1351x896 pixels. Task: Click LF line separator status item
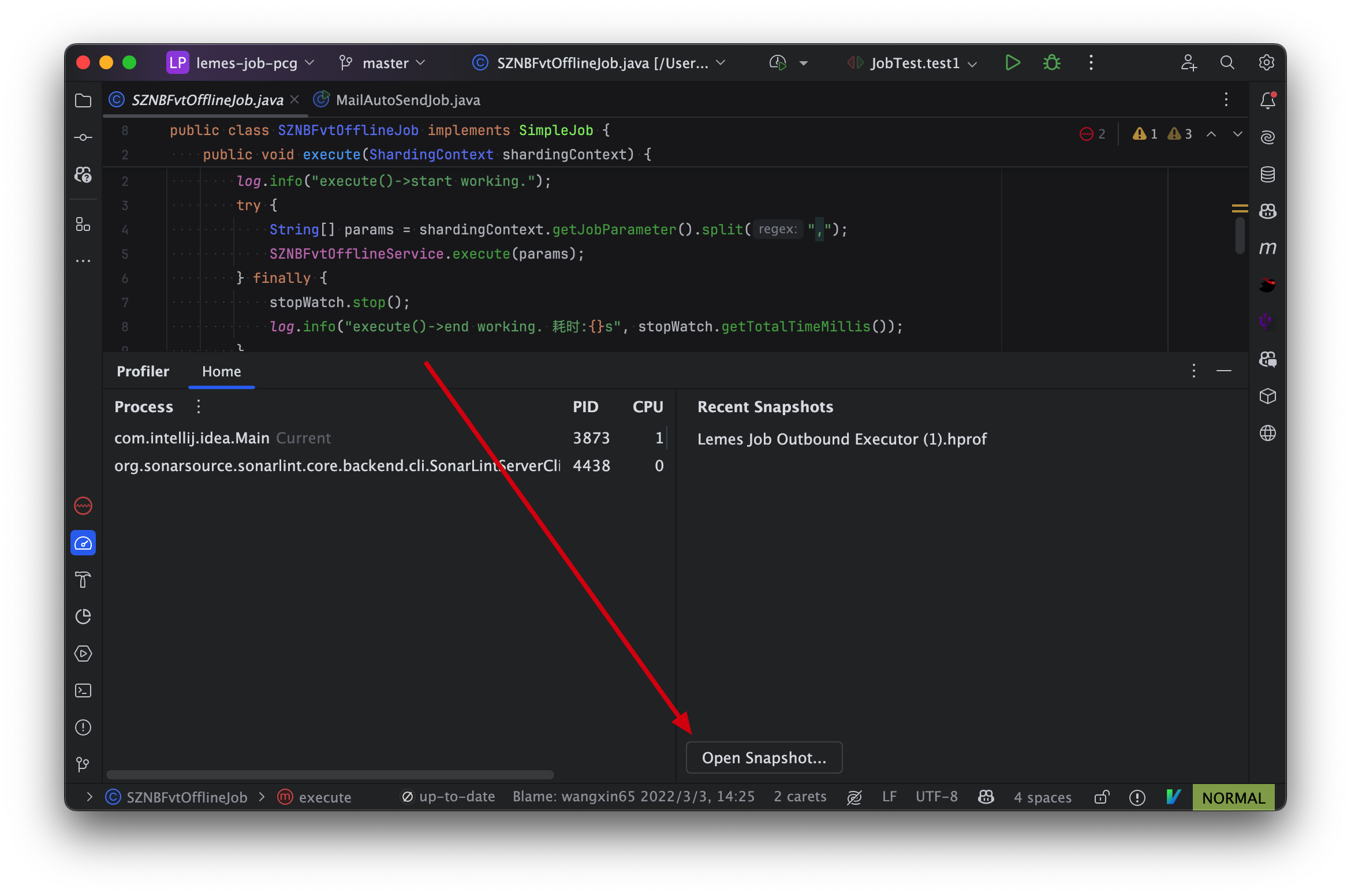pyautogui.click(x=889, y=797)
